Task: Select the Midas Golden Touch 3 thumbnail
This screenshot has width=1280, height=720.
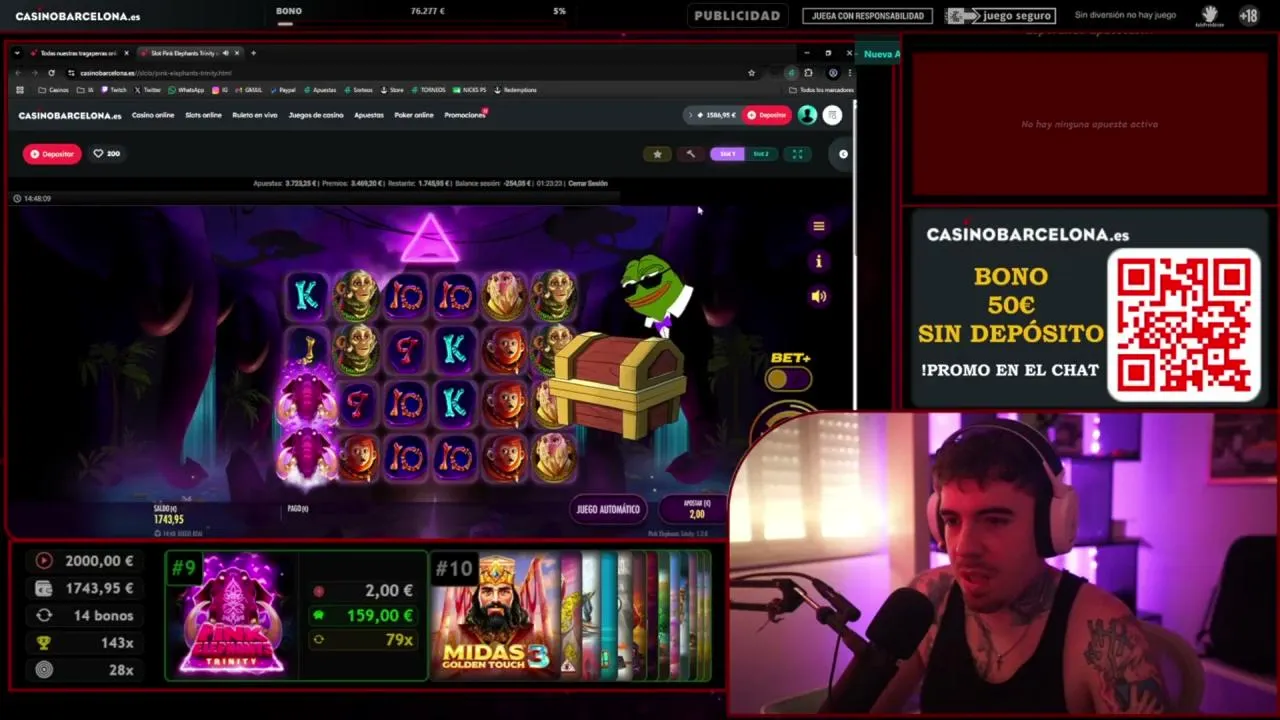Action: 495,615
